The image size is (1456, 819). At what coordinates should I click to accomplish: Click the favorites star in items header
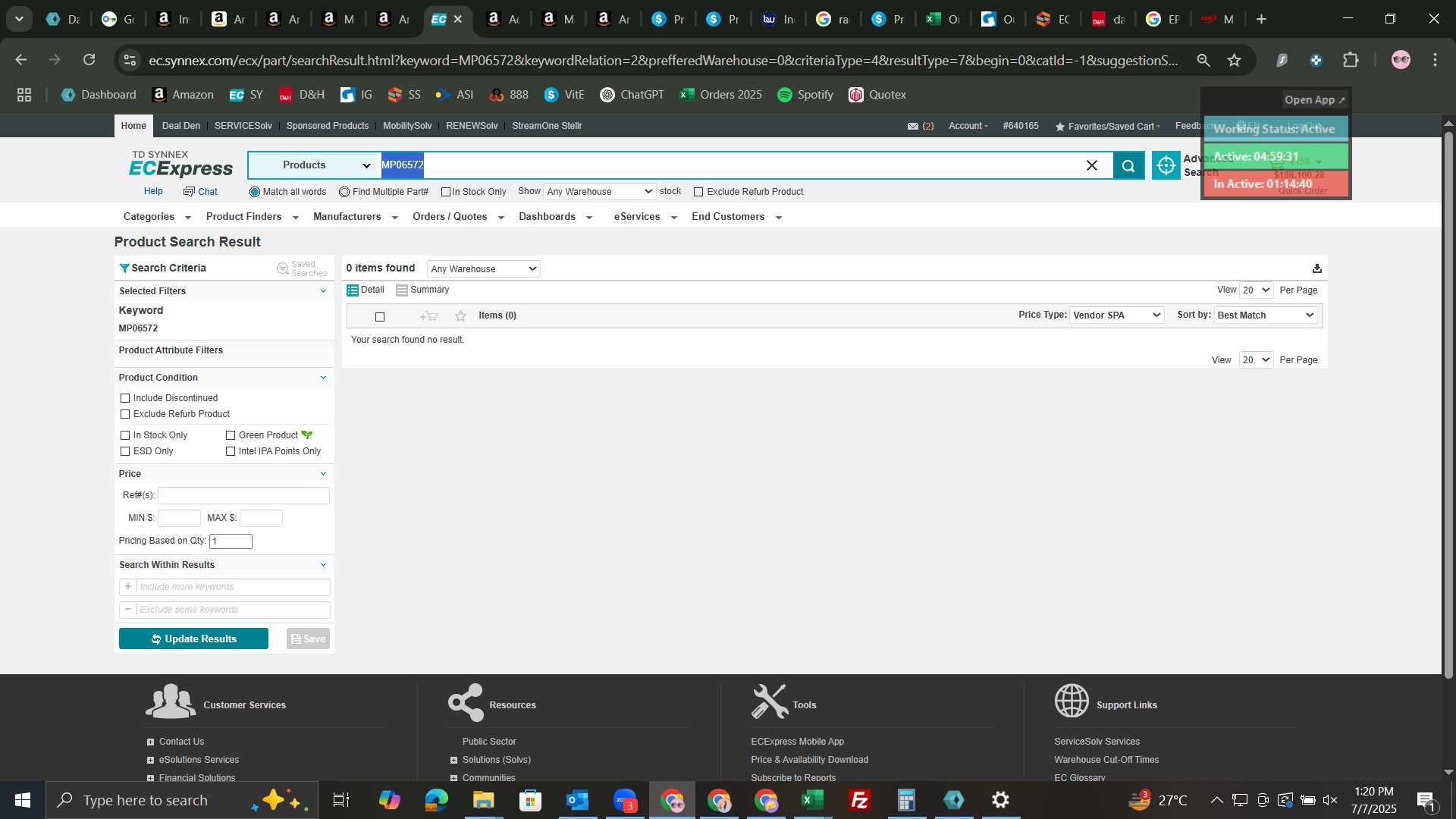(460, 316)
